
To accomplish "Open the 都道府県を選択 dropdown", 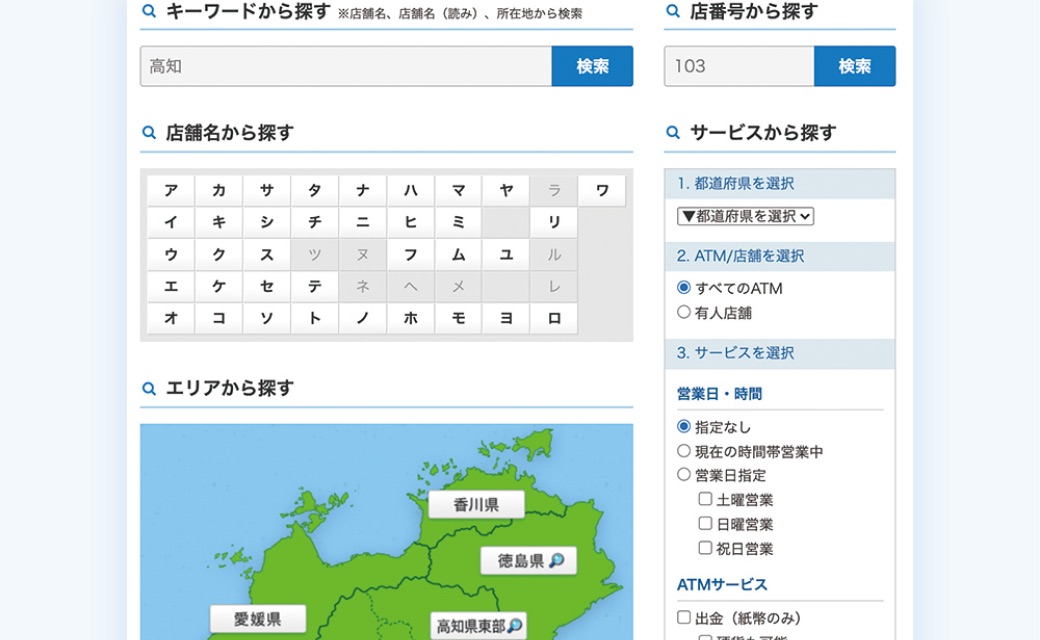I will (746, 216).
